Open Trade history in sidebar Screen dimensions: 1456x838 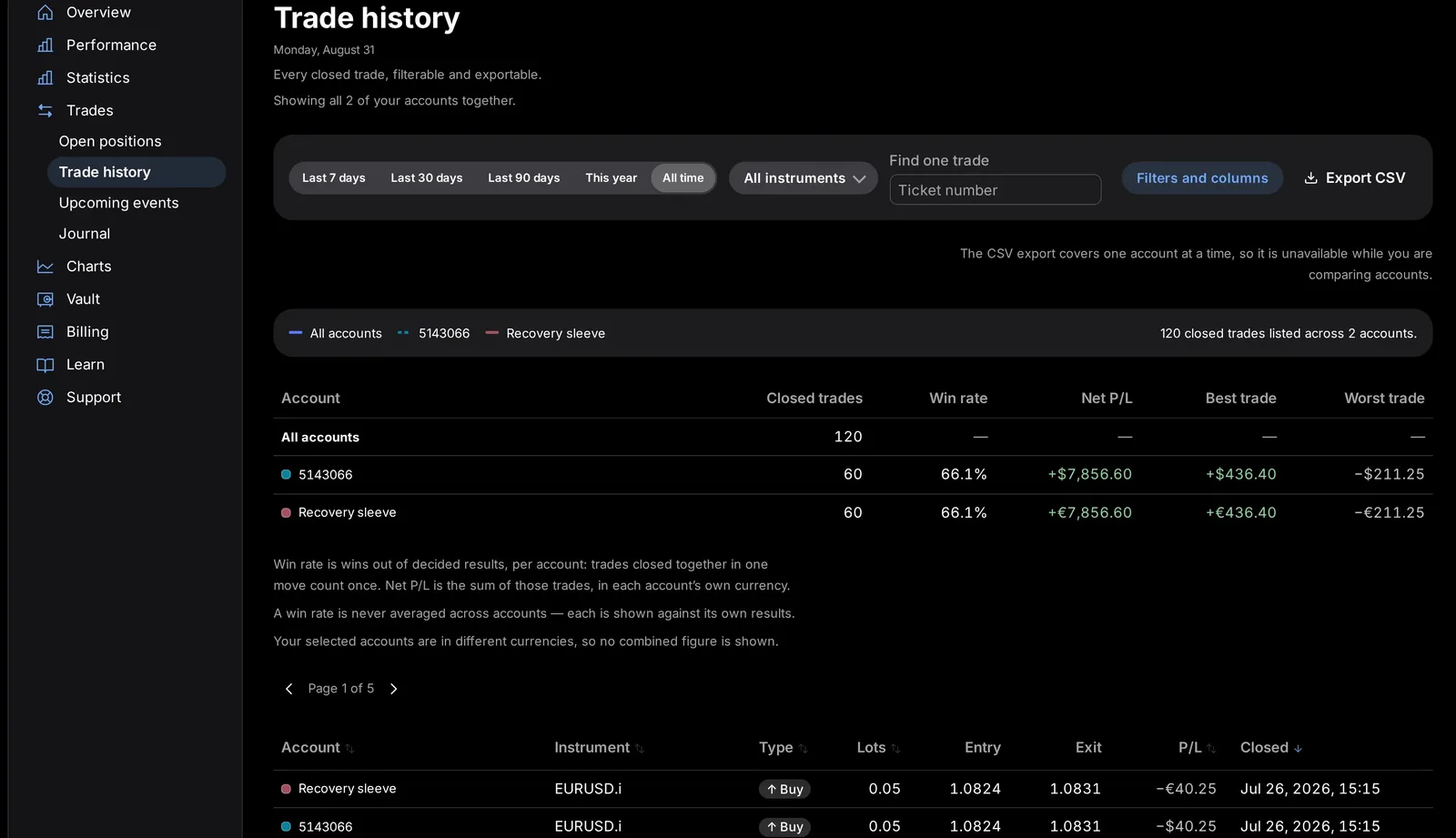pyautogui.click(x=136, y=173)
